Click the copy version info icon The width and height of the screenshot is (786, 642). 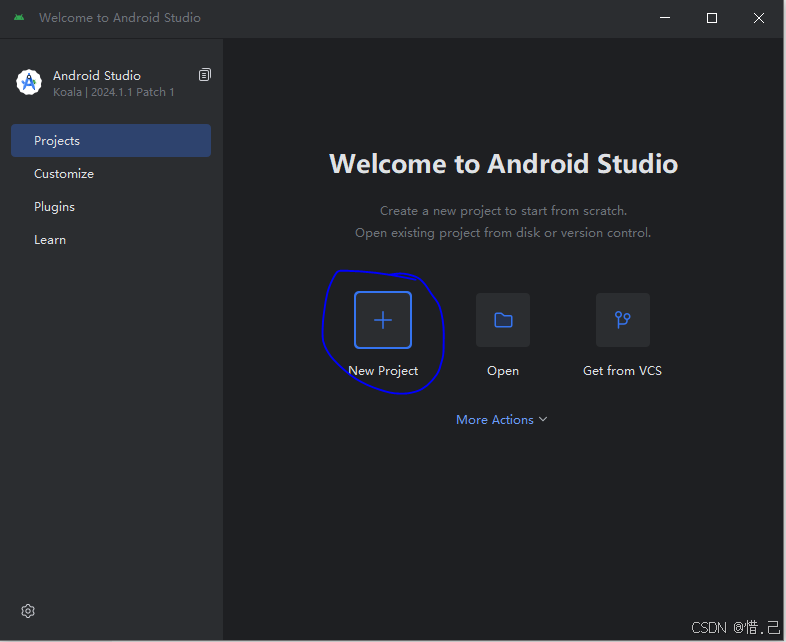coord(205,75)
